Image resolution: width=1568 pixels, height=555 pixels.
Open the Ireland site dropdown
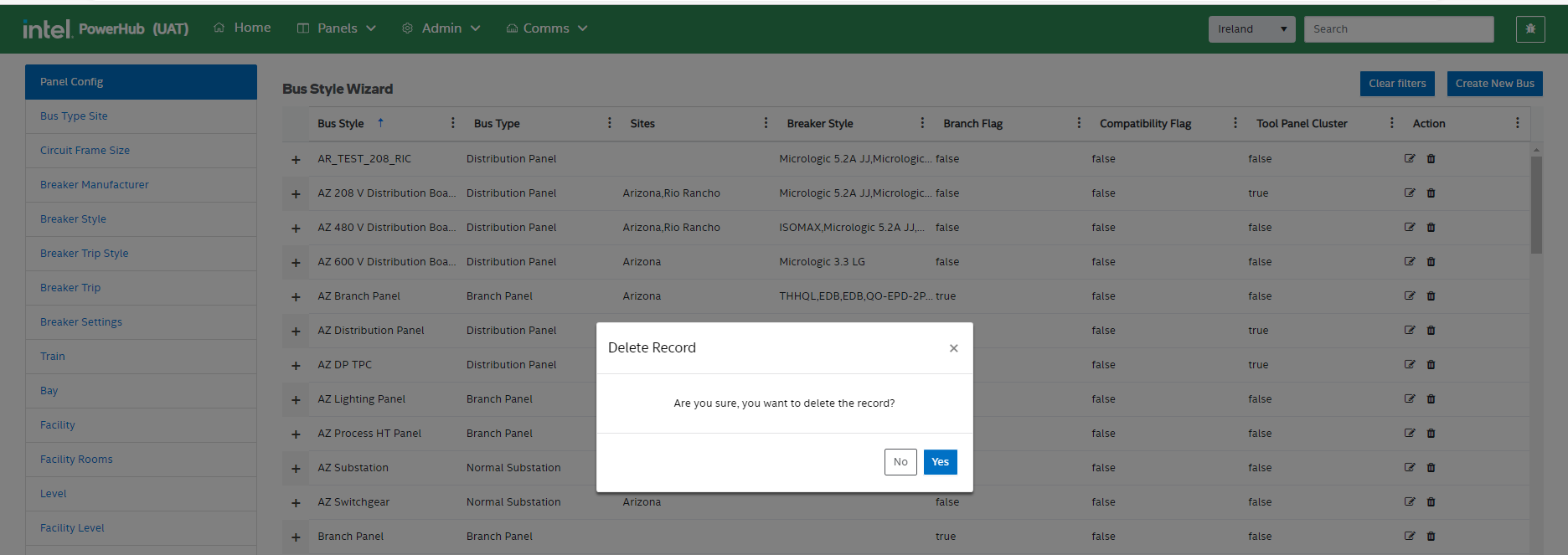click(1251, 29)
